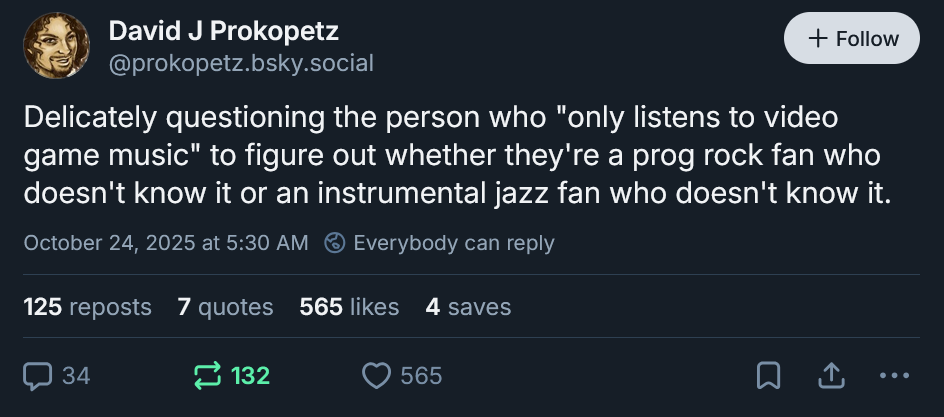
Task: Click the share upload icon
Action: point(830,375)
